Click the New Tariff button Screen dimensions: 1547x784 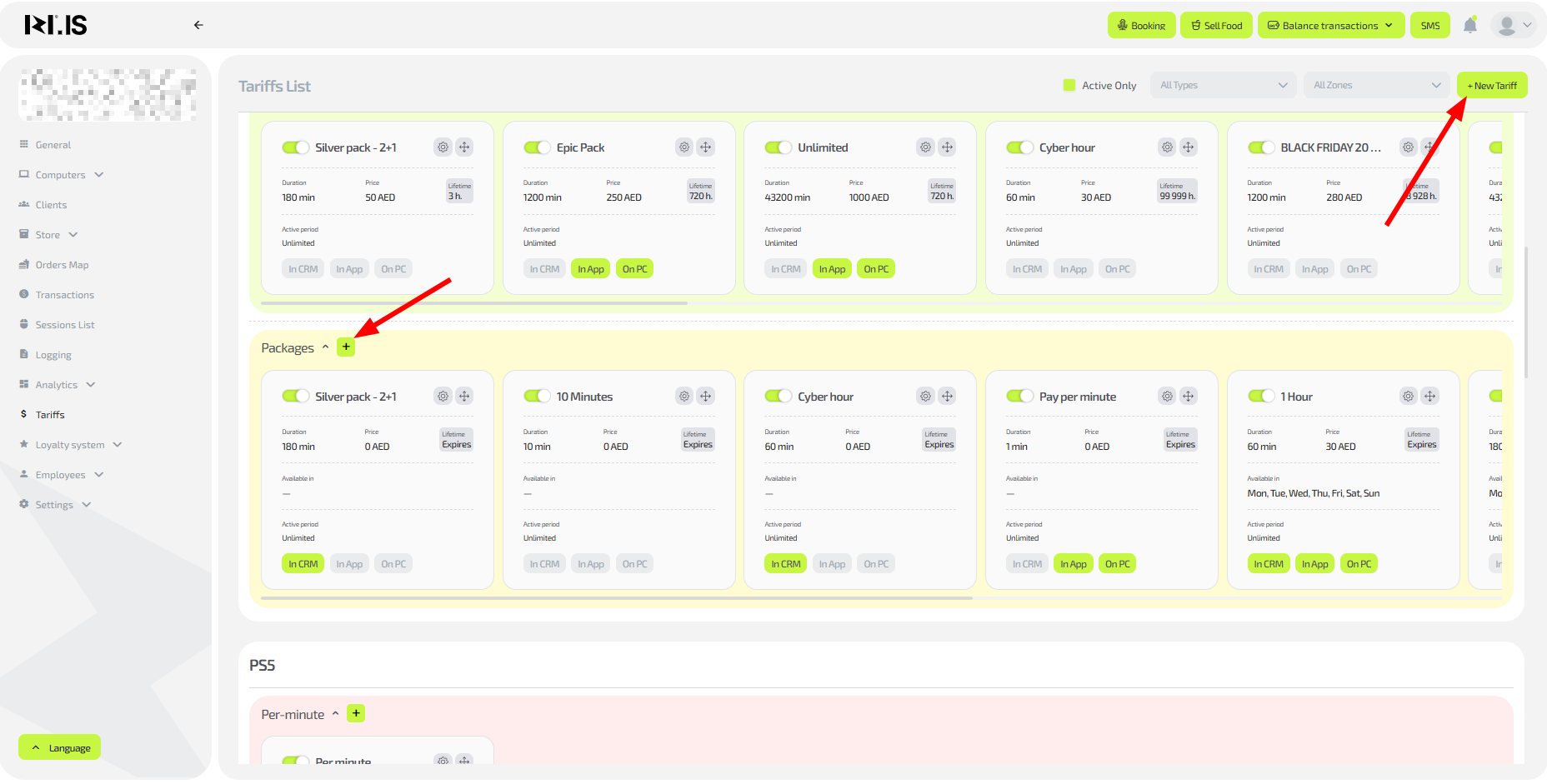point(1492,86)
